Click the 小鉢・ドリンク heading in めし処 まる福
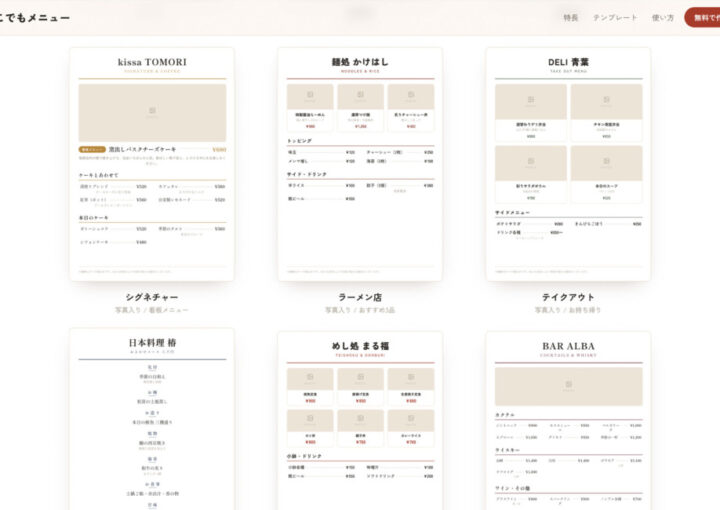720x510 pixels. click(304, 456)
